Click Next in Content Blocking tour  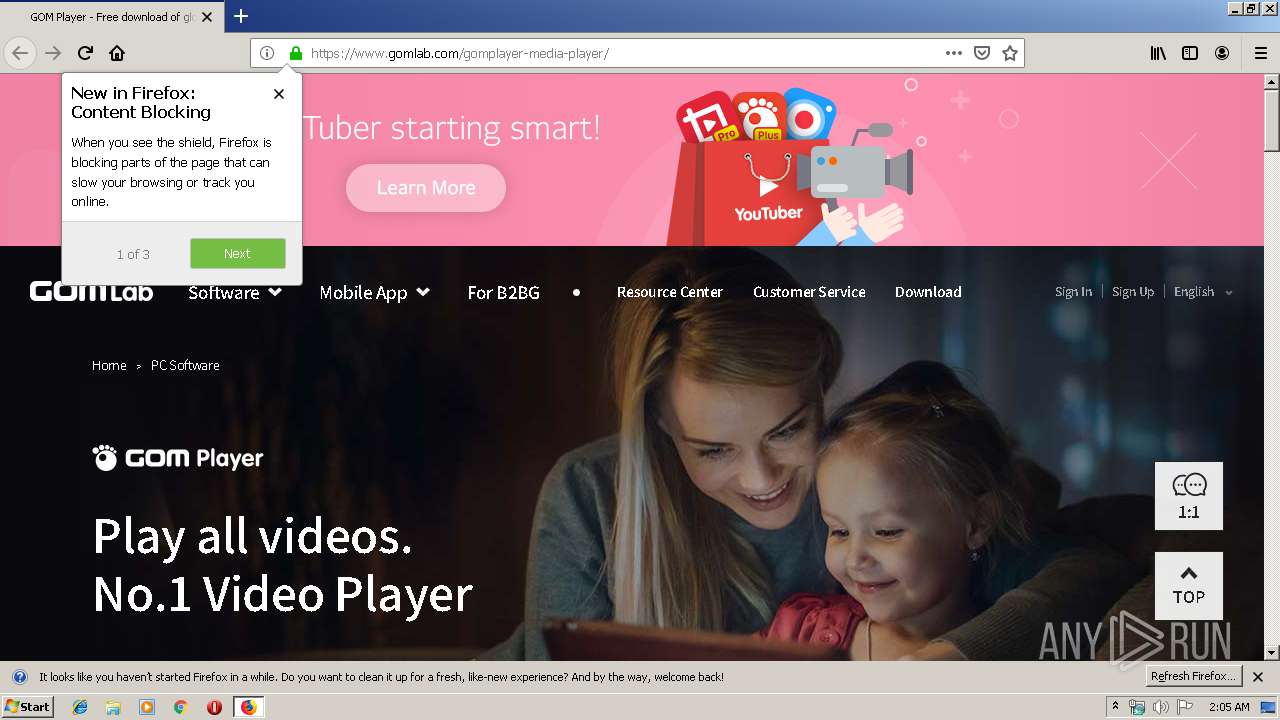[237, 253]
